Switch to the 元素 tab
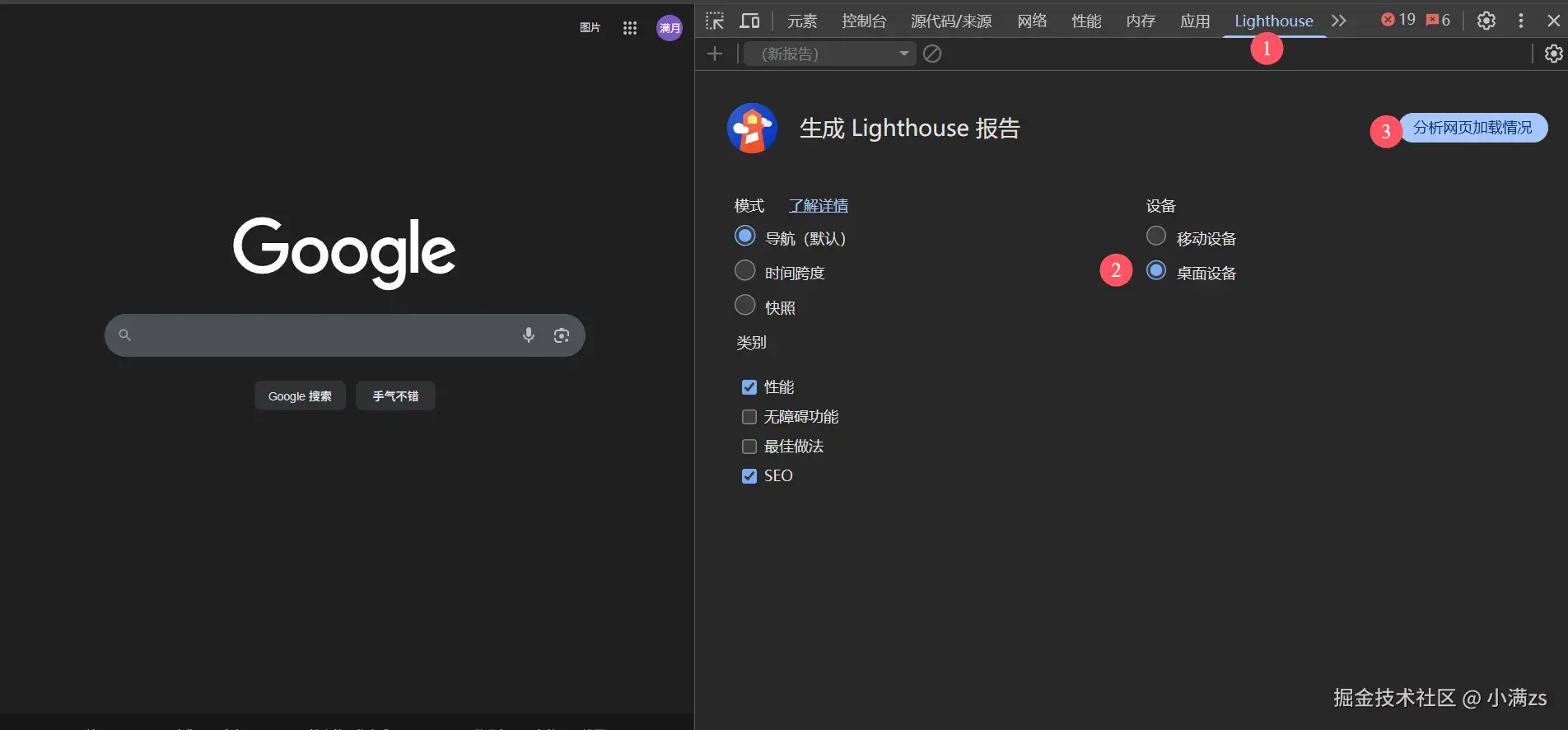Viewport: 1568px width, 730px height. pos(802,21)
